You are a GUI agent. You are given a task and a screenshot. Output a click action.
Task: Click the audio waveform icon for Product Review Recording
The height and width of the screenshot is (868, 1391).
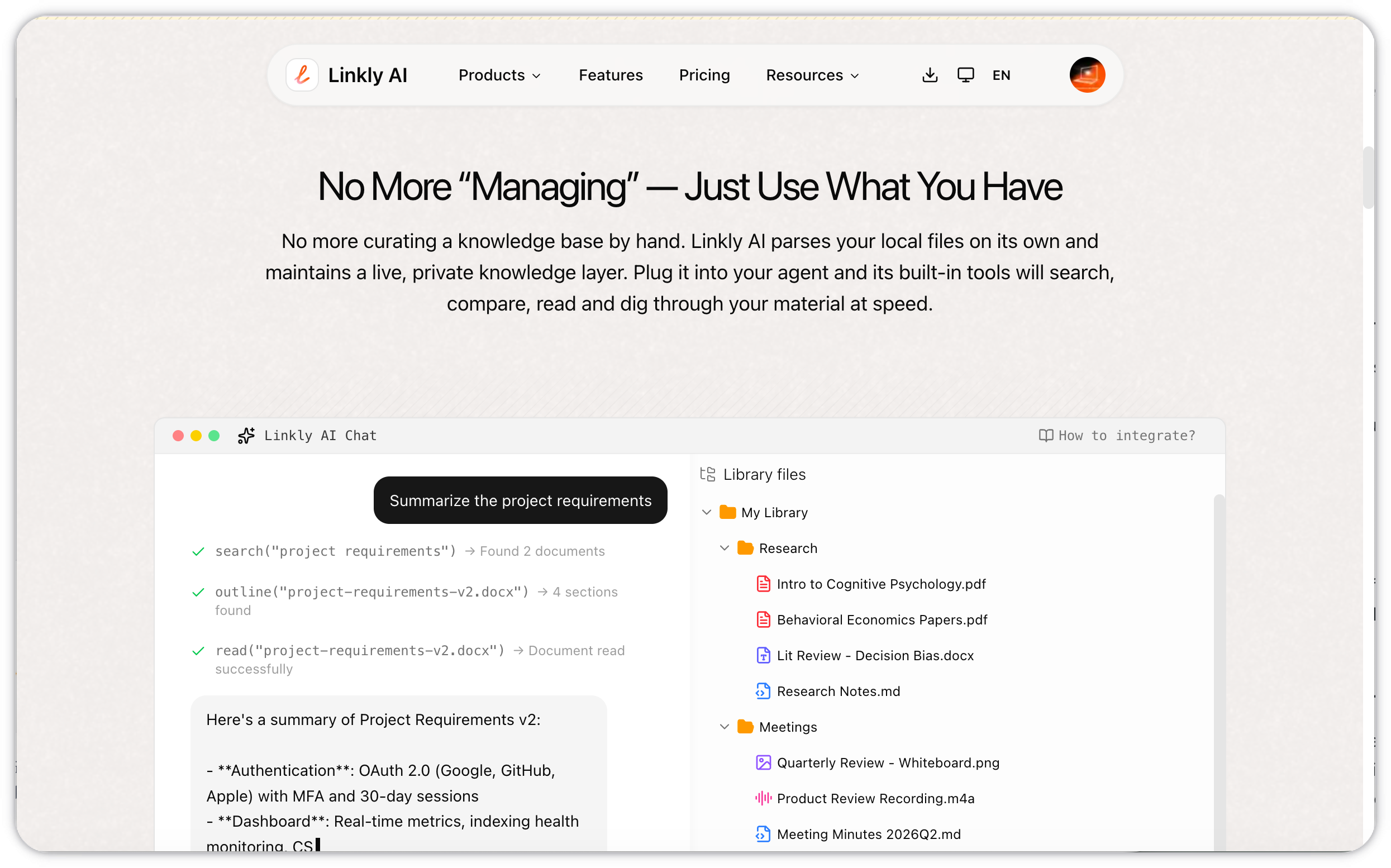point(763,798)
